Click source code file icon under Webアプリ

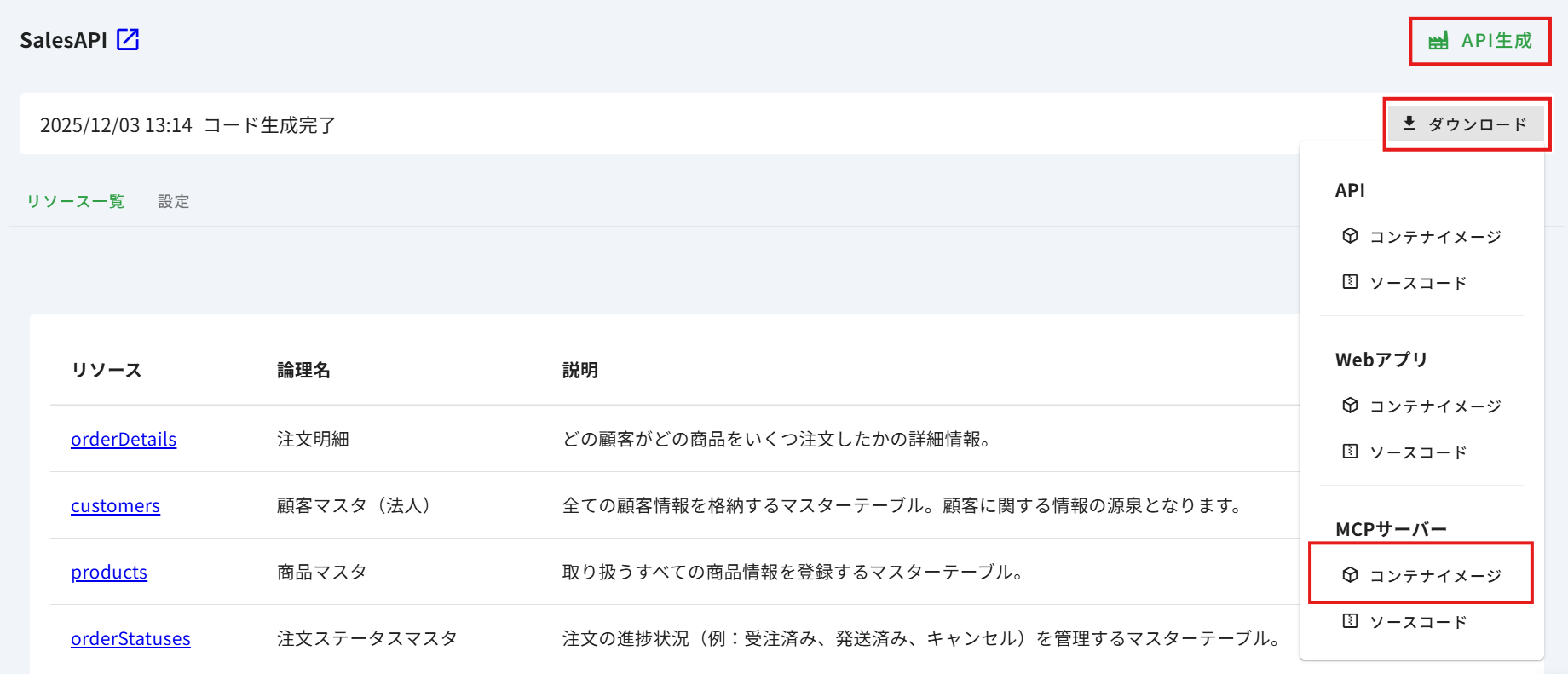pyautogui.click(x=1350, y=452)
